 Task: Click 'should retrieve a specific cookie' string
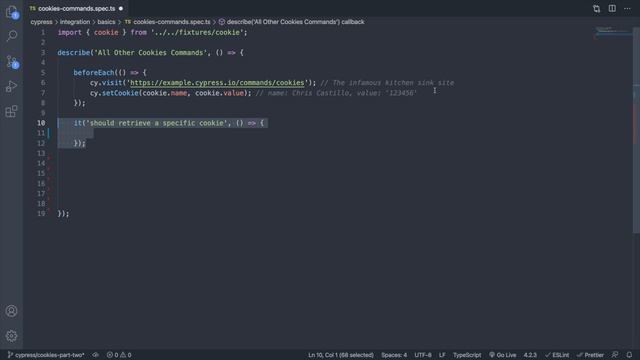157,123
